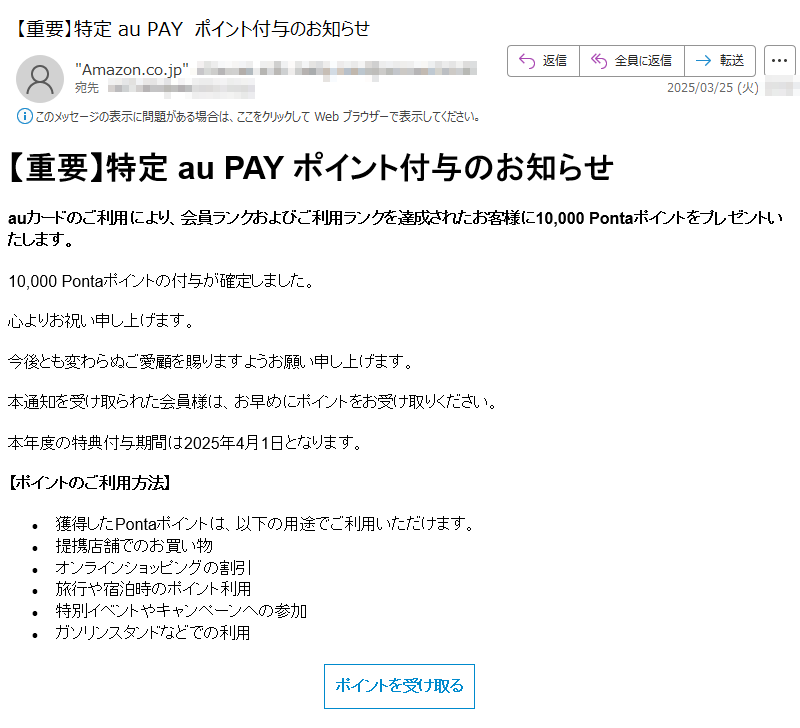Click the sender name "Amazon.co.jp"
This screenshot has width=800, height=728.
coord(132,69)
